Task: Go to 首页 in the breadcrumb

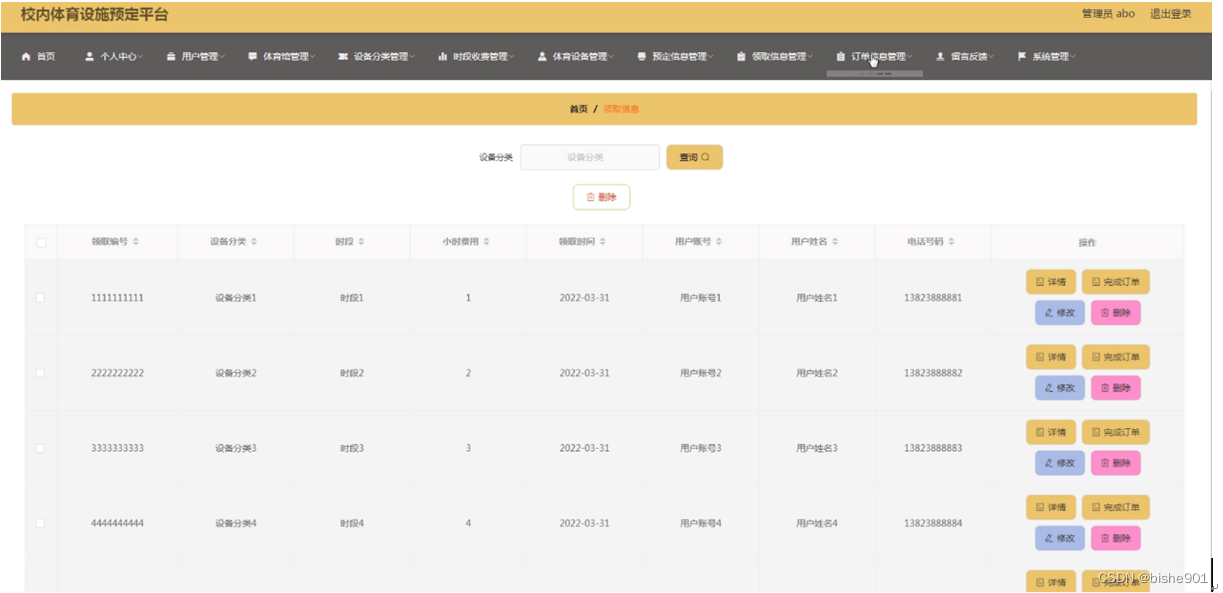Action: pos(579,109)
